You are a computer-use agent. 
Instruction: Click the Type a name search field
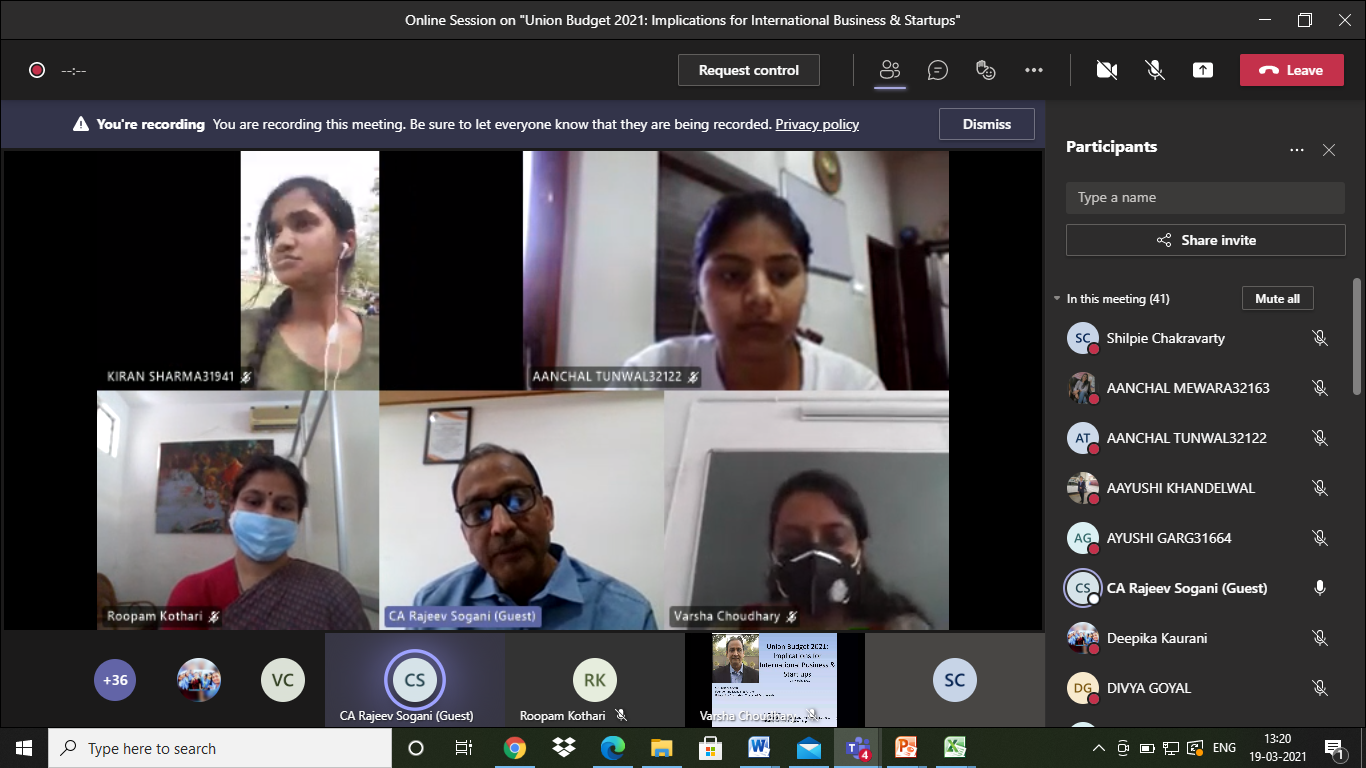point(1205,198)
